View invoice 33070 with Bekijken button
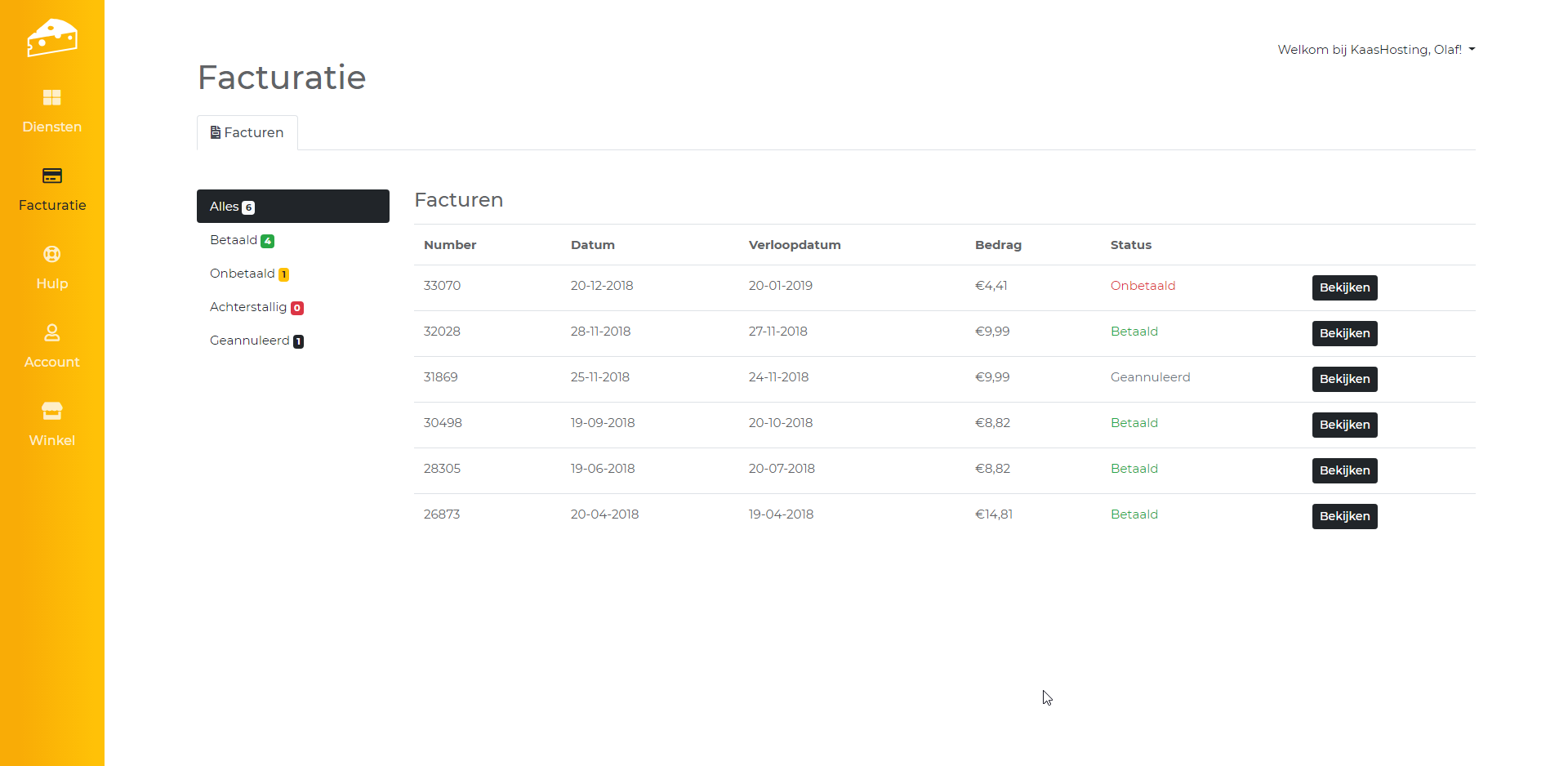The width and height of the screenshot is (1568, 766). click(1344, 287)
